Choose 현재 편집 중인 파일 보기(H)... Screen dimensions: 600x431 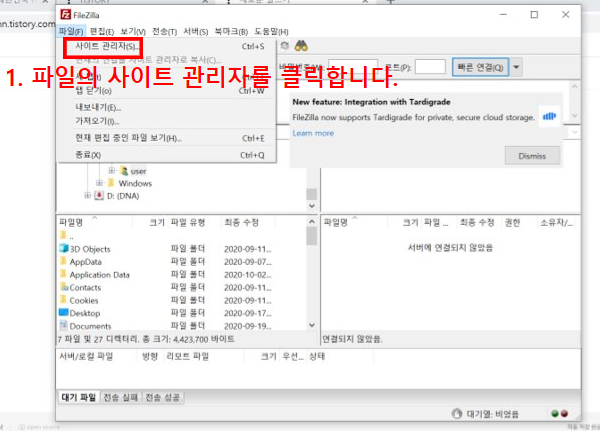pos(168,138)
